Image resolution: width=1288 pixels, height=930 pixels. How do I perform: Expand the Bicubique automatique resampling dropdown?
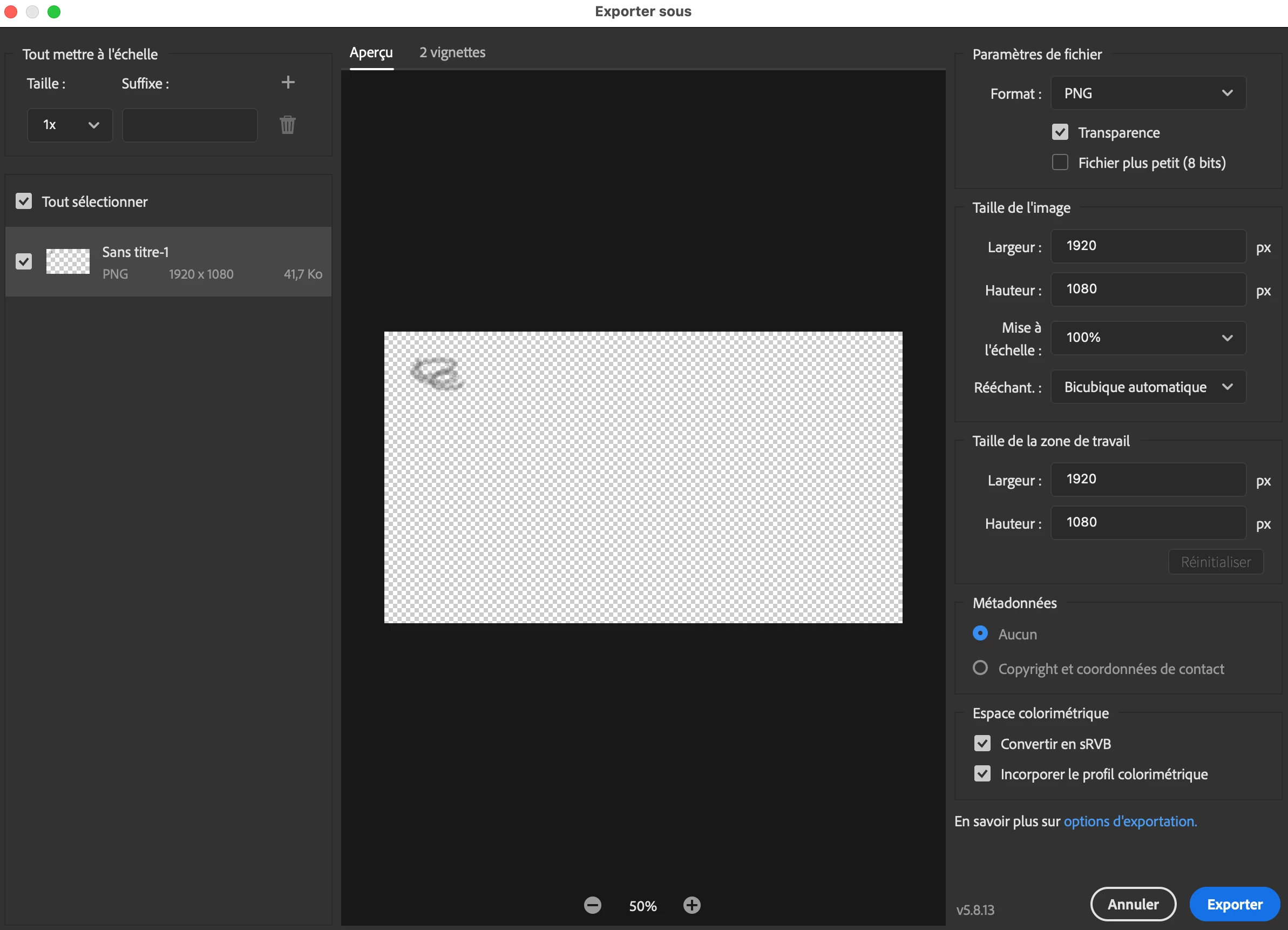coord(1148,387)
